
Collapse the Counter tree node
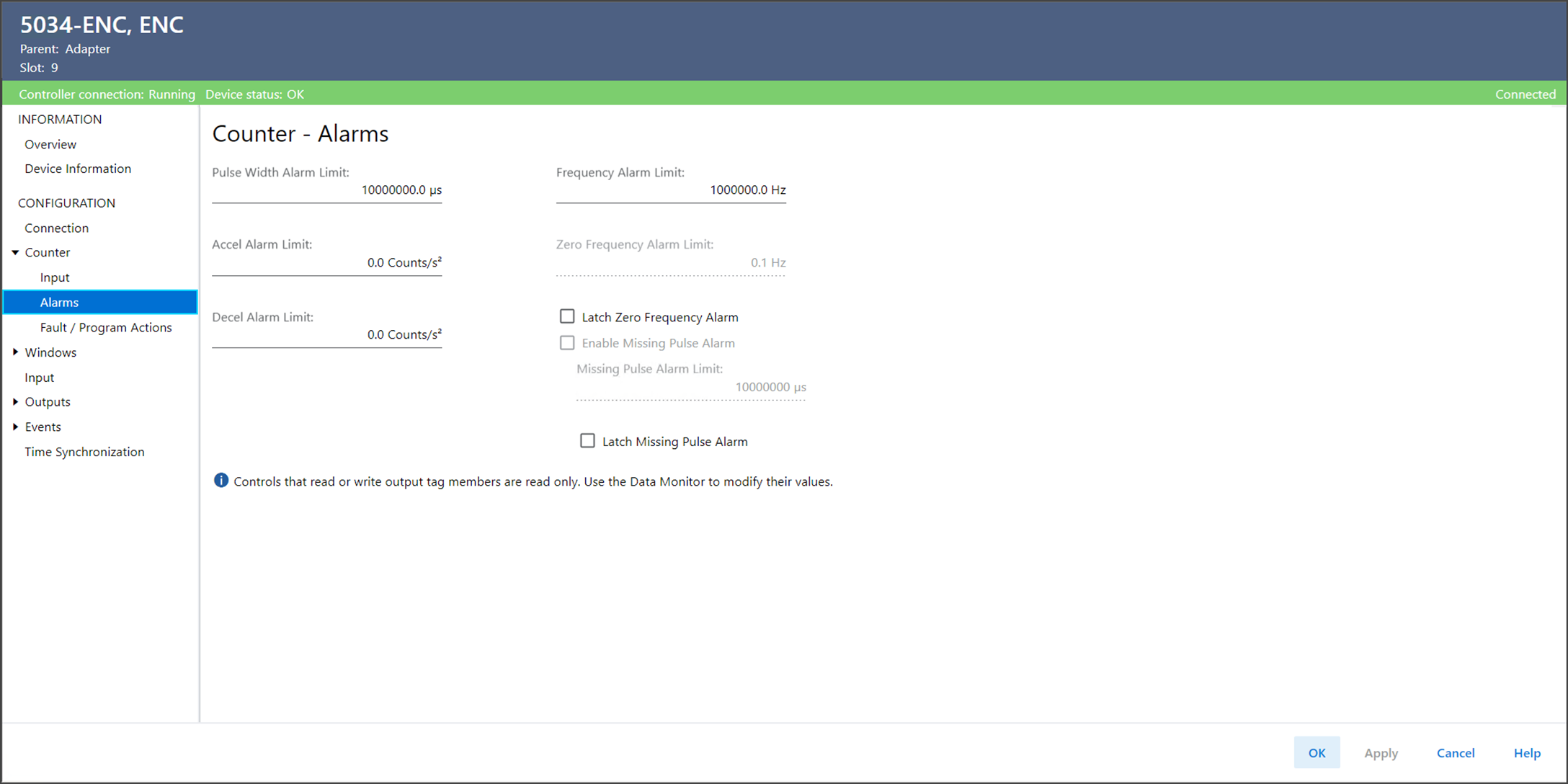click(15, 252)
